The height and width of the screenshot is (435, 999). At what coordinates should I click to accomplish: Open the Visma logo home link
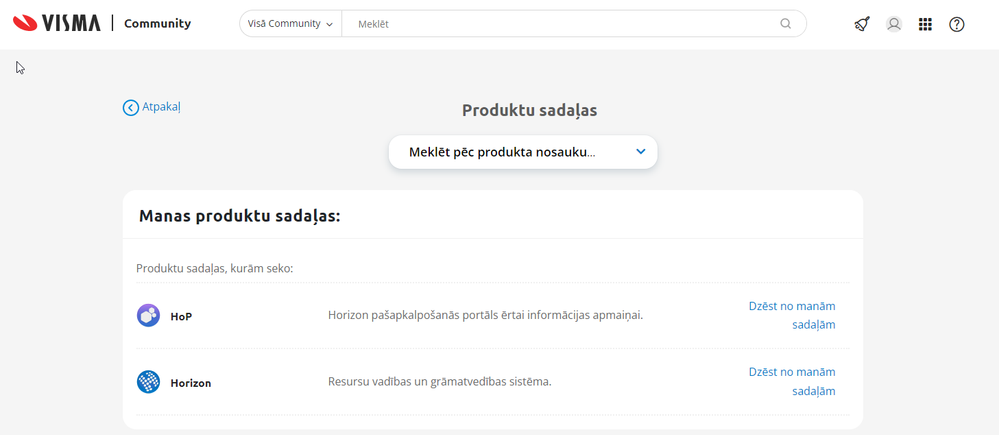point(57,24)
